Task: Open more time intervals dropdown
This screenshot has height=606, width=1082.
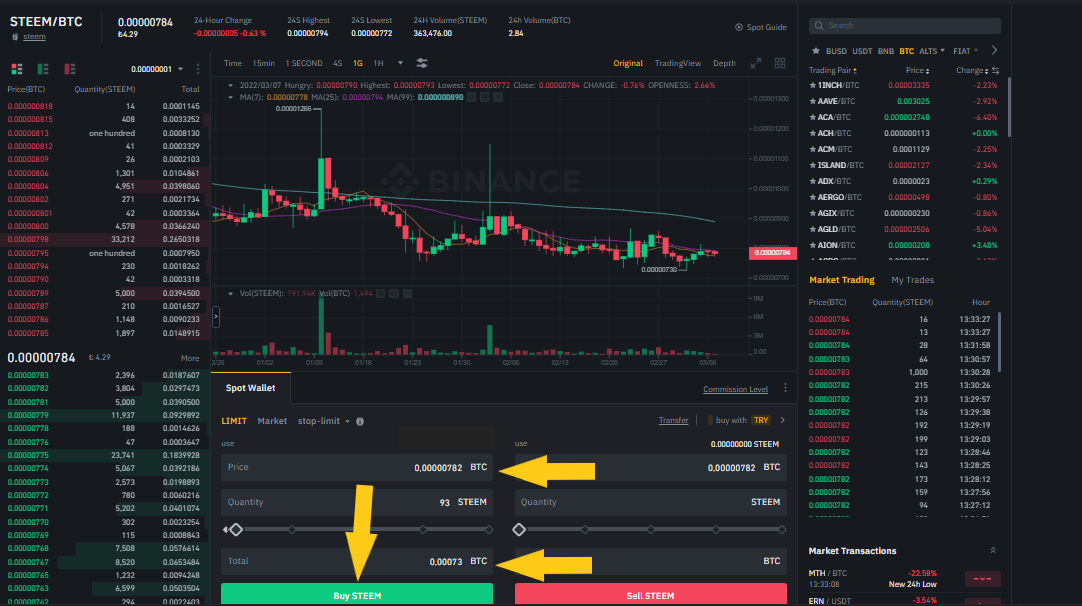Action: pos(400,63)
